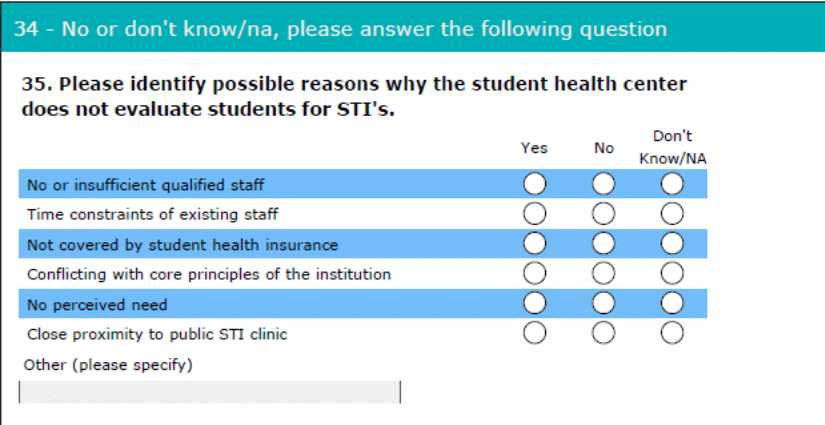825x425 pixels.
Task: Select No for Time constraints of existing staff
Action: point(603,214)
